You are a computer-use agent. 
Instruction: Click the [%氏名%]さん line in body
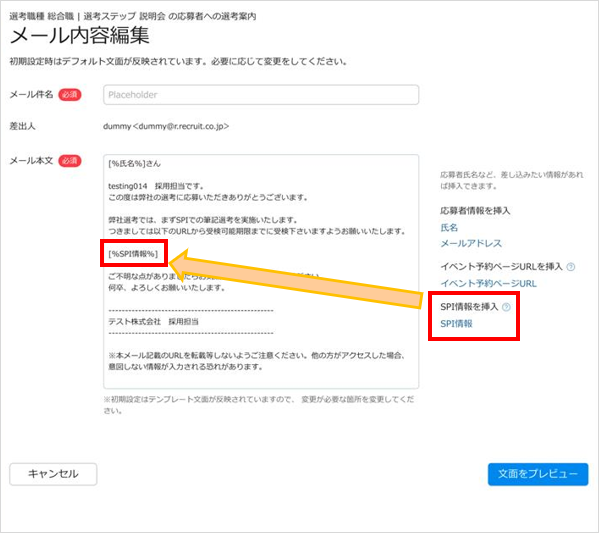[x=134, y=164]
